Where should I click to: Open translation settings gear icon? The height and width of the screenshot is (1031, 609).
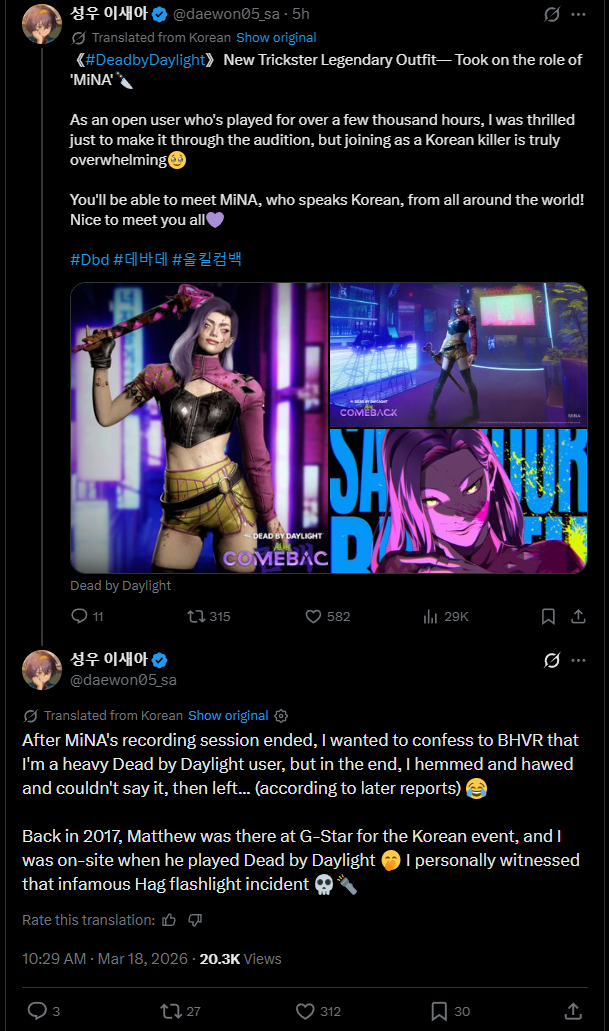point(281,715)
